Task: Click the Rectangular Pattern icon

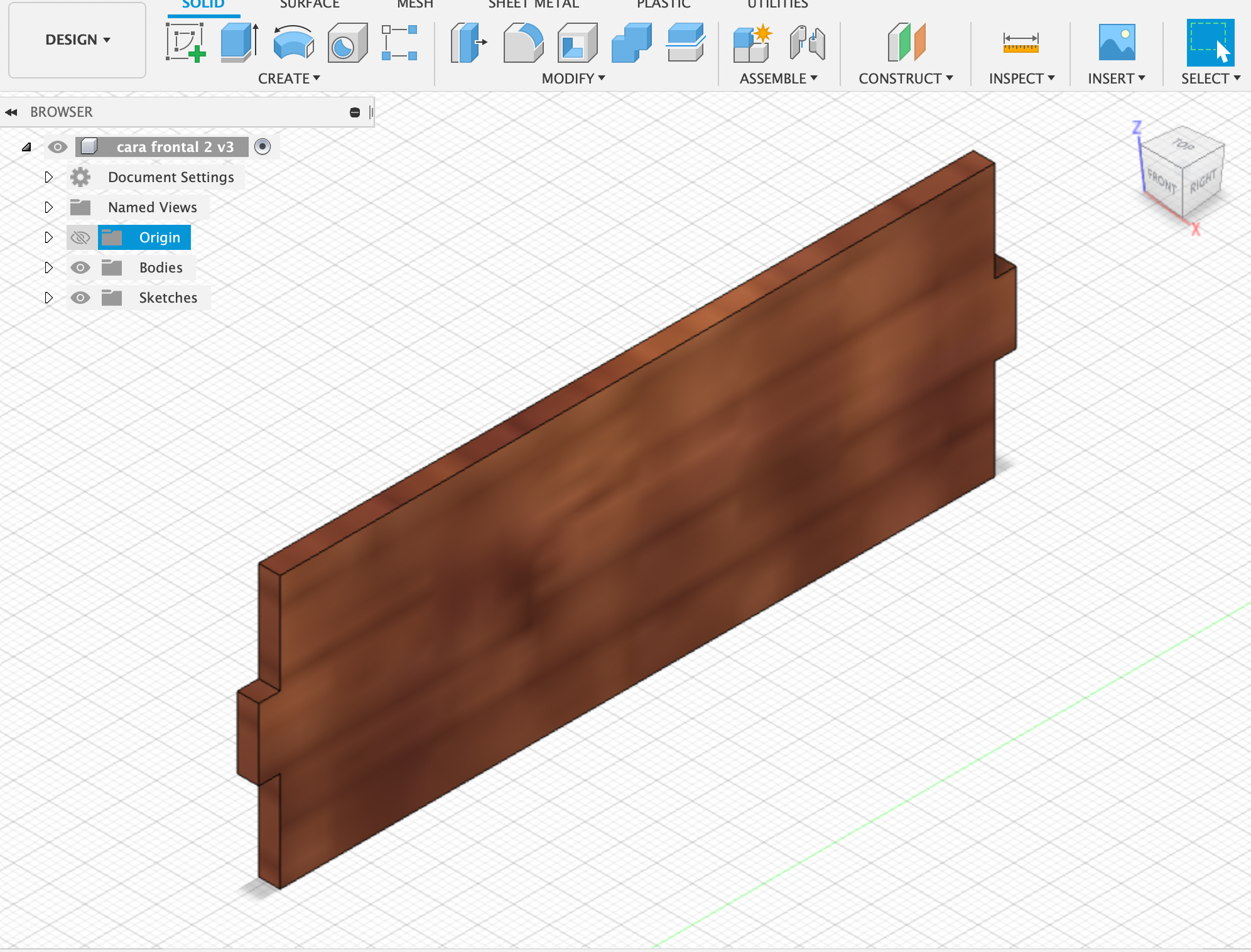Action: pos(399,43)
